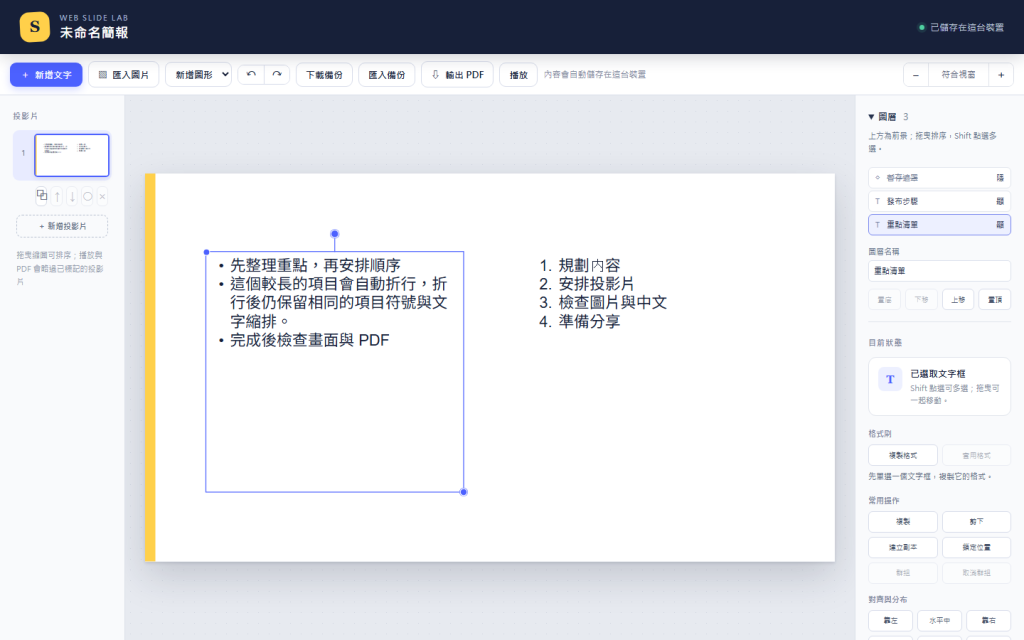
Task: Collapse the 圖層 layers section
Action: coord(871,117)
